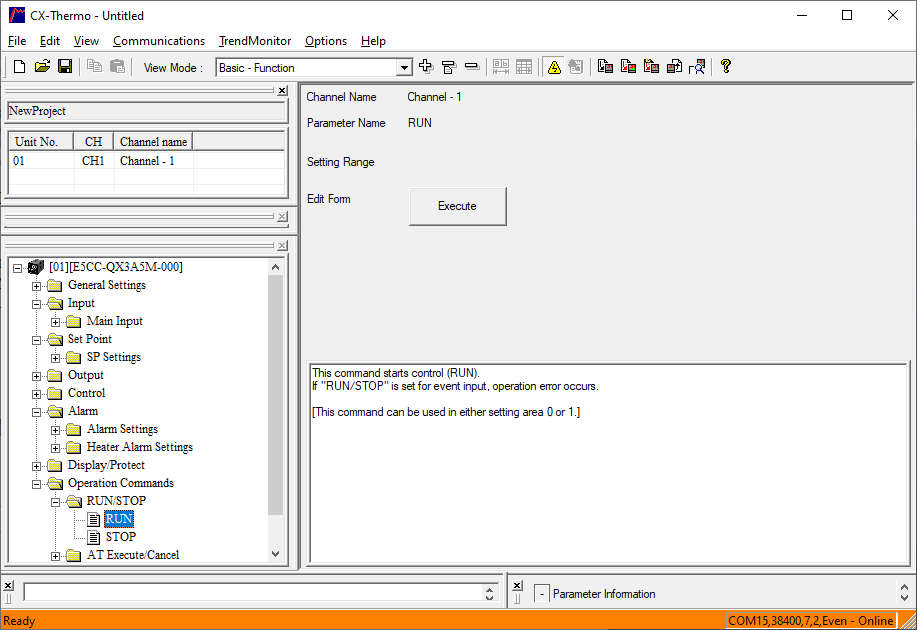Select the AT Execute/Cancel folder
Viewport: 917px width, 630px height.
pyautogui.click(x=133, y=555)
